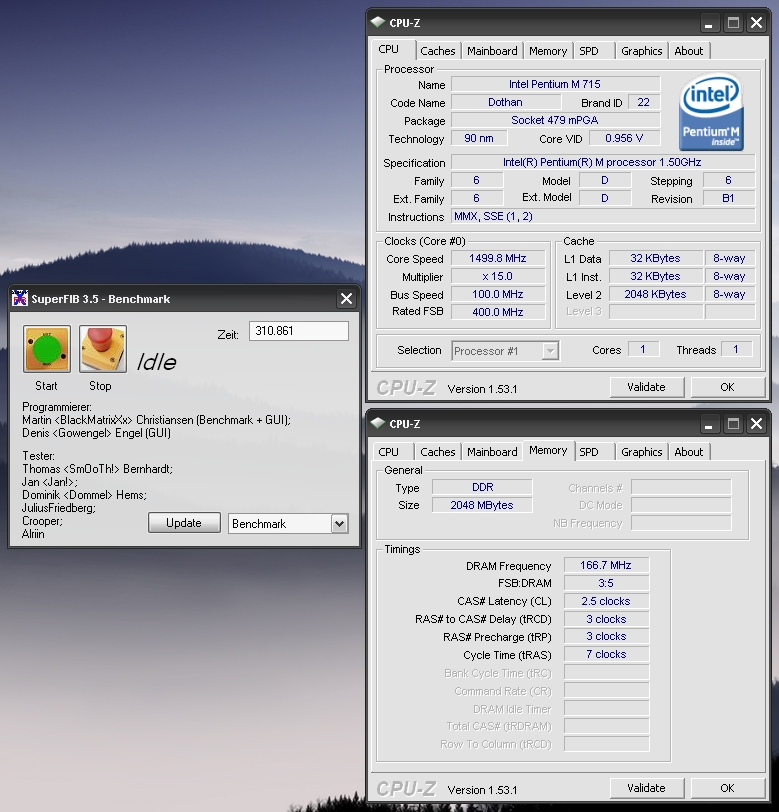Click the Rated FSB value 400.0 MHz
Screen dimensions: 779x812
(x=498, y=312)
